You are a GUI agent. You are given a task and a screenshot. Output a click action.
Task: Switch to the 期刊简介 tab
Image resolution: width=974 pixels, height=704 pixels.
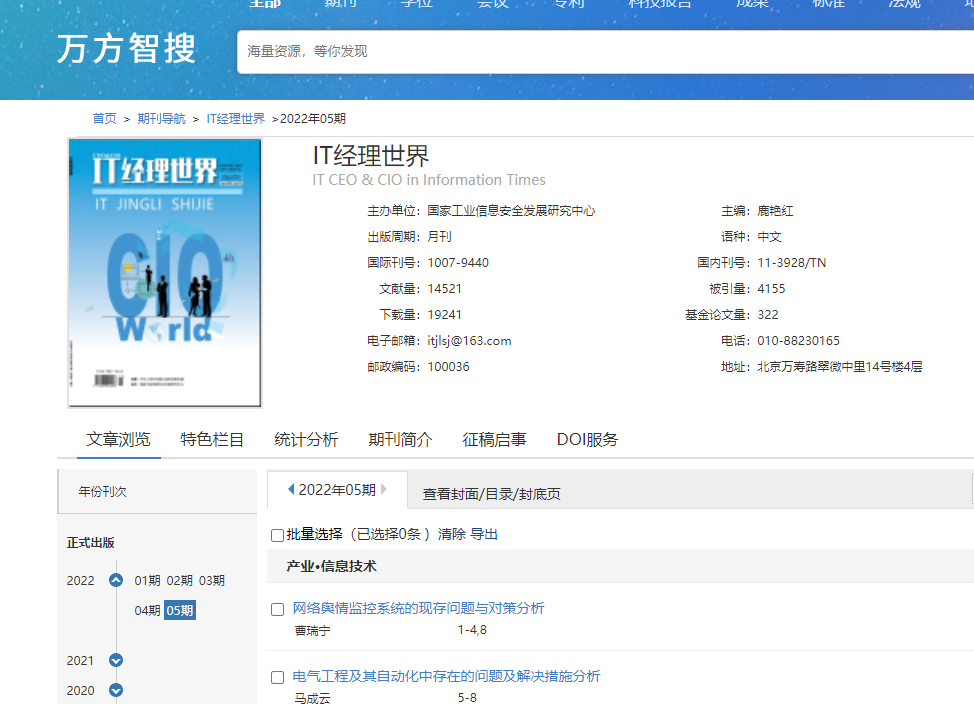(x=400, y=439)
